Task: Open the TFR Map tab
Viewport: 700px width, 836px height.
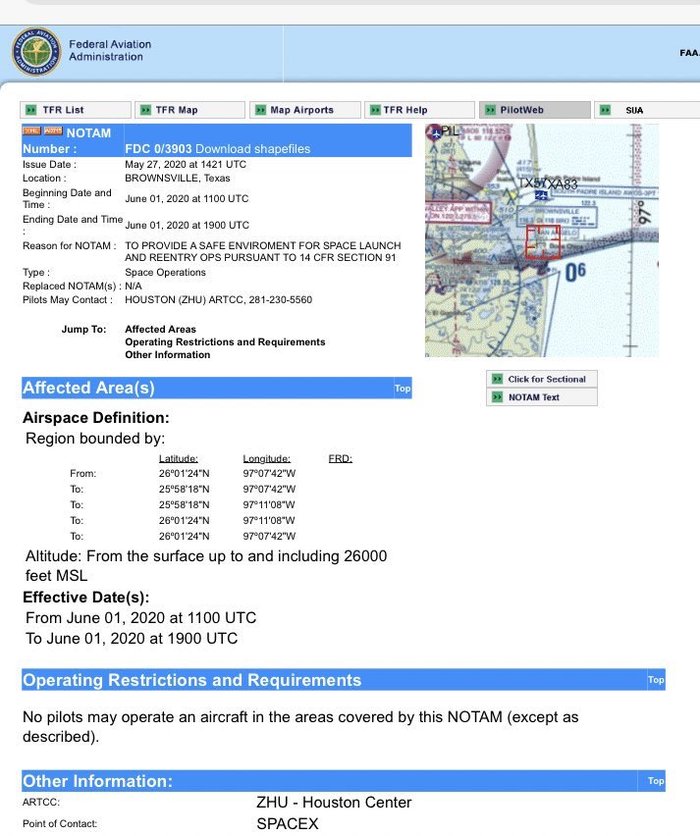Action: point(177,110)
